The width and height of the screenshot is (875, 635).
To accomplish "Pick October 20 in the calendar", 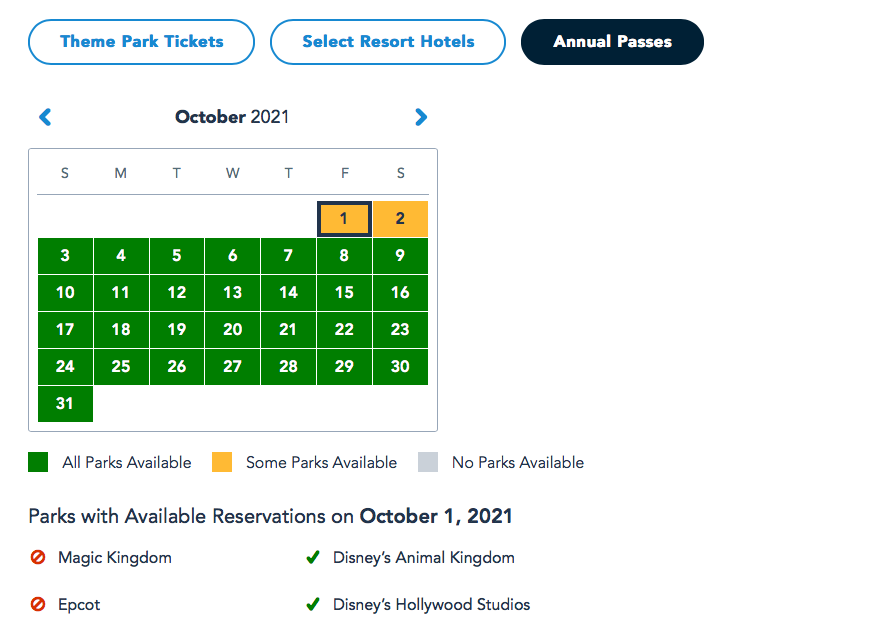I will coord(232,330).
